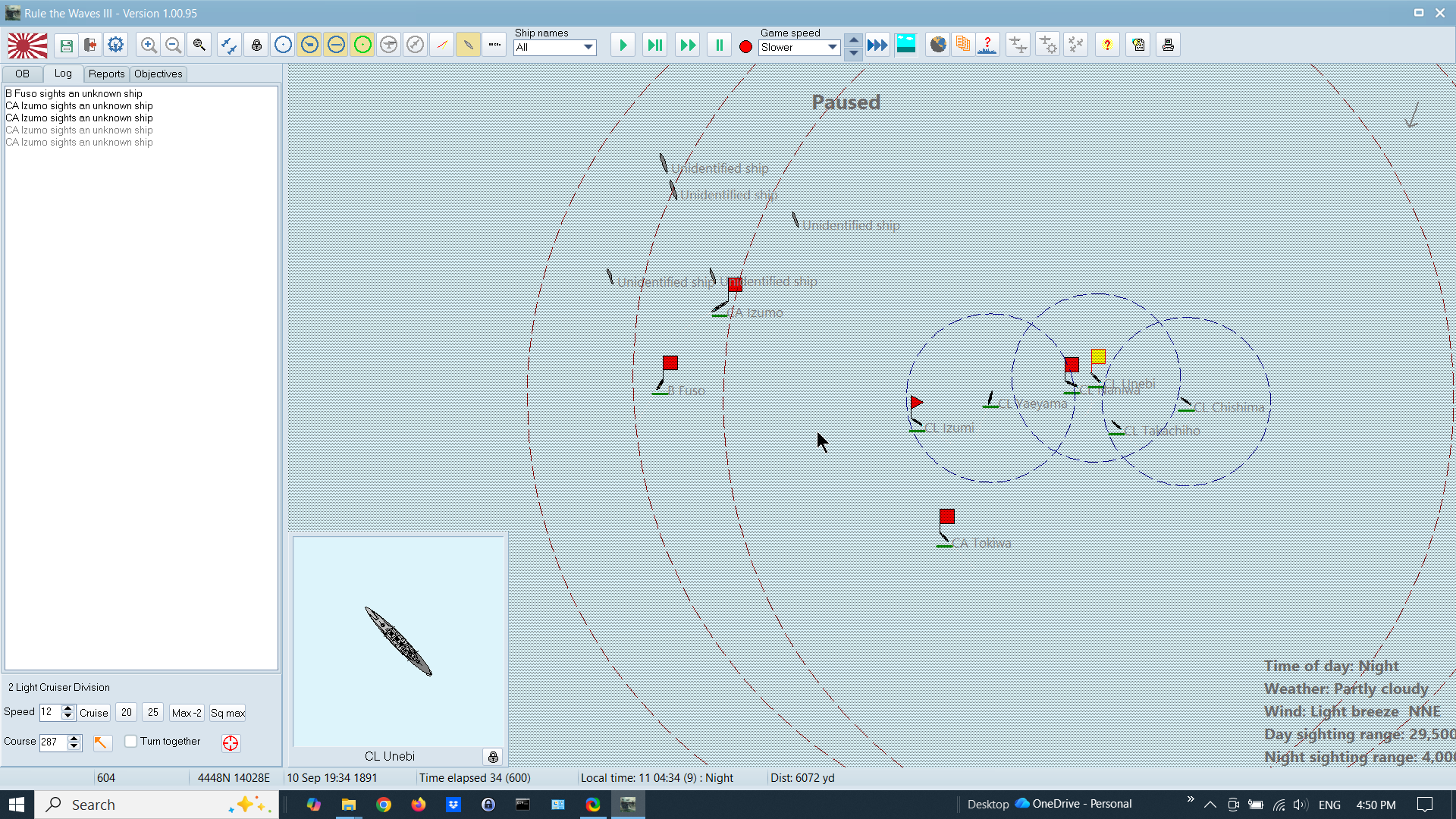Click the dotted line track icon

[494, 45]
